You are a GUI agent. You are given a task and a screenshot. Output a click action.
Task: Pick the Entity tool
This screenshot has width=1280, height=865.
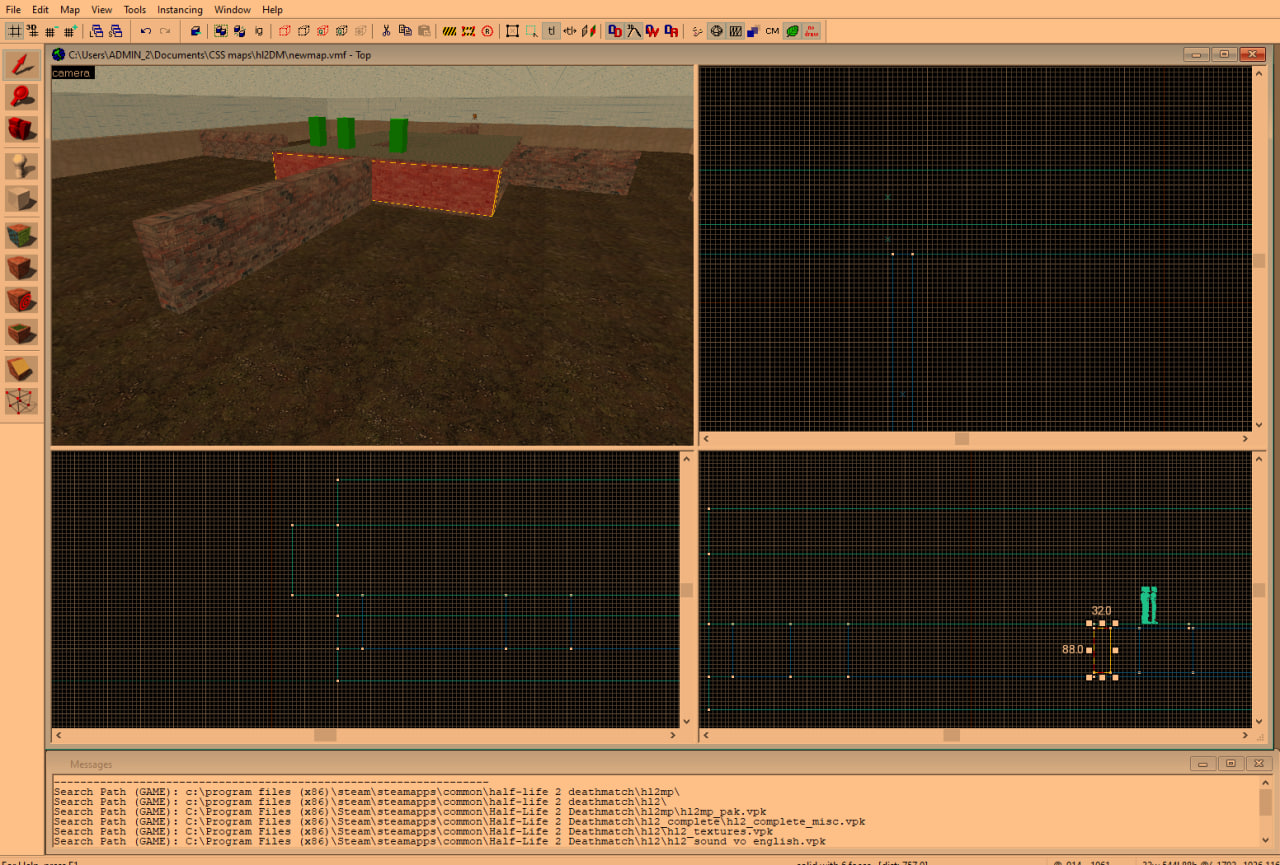tap(21, 165)
